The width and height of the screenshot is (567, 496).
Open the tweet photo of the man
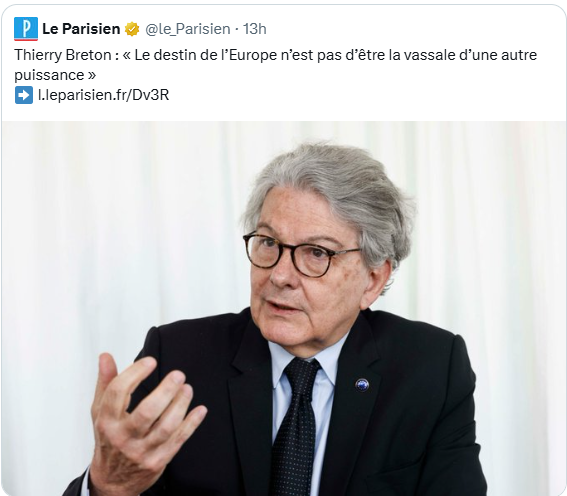284,308
